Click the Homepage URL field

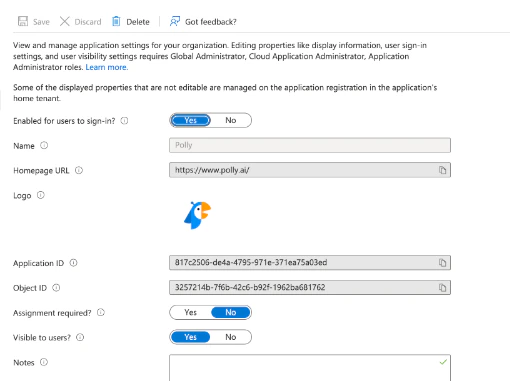tap(310, 170)
